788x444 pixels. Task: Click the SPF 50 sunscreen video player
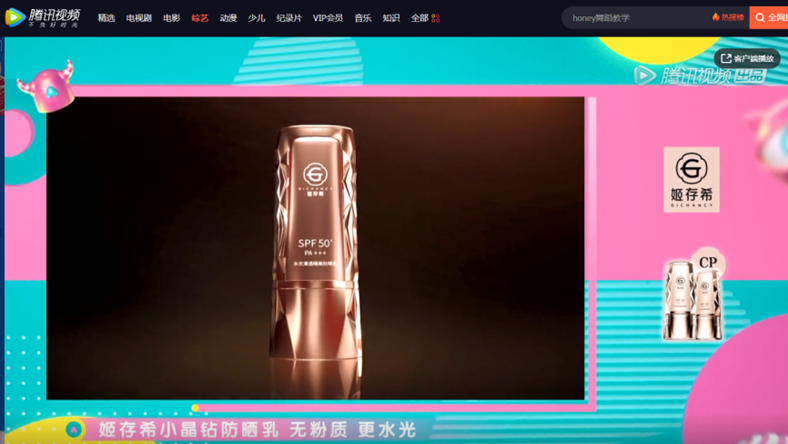click(x=316, y=248)
